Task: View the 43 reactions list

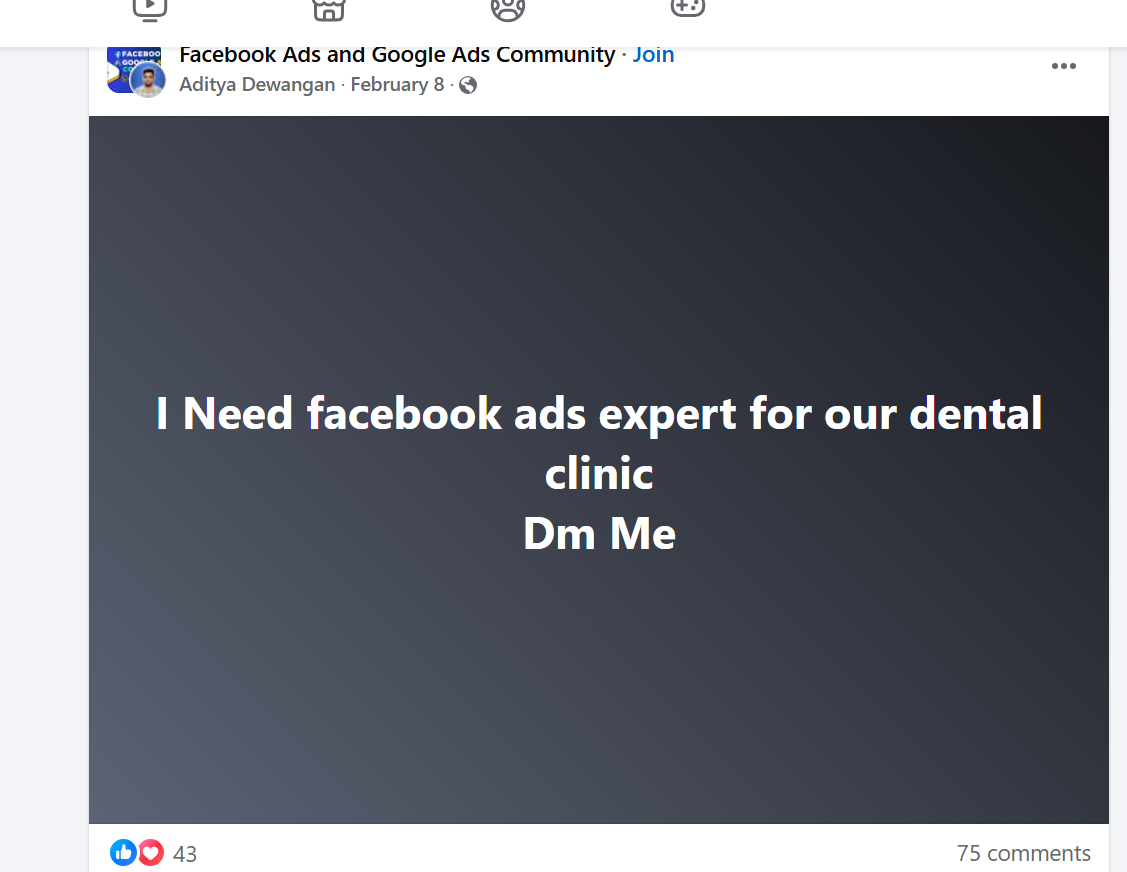Action: [185, 853]
